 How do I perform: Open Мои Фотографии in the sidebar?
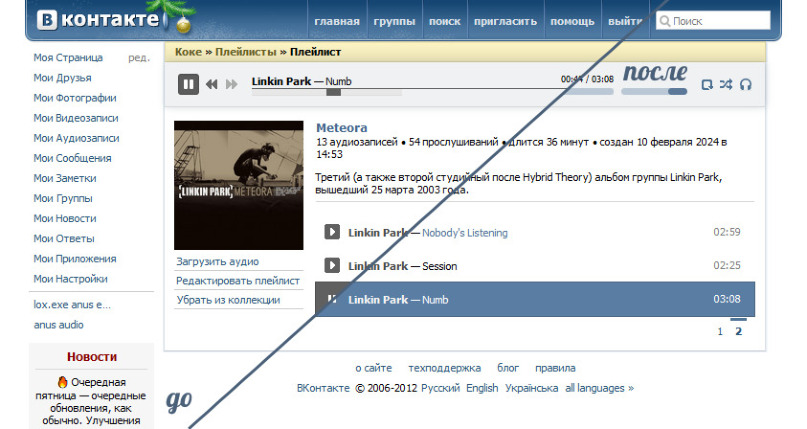[75, 98]
